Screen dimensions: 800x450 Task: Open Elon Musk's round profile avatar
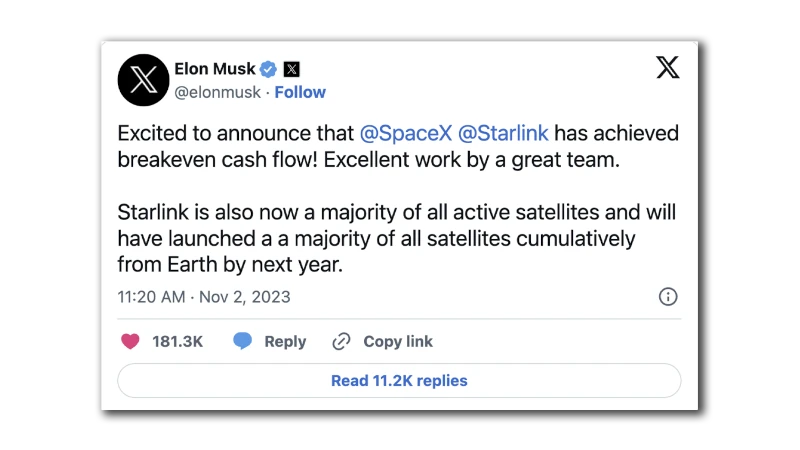tap(143, 80)
